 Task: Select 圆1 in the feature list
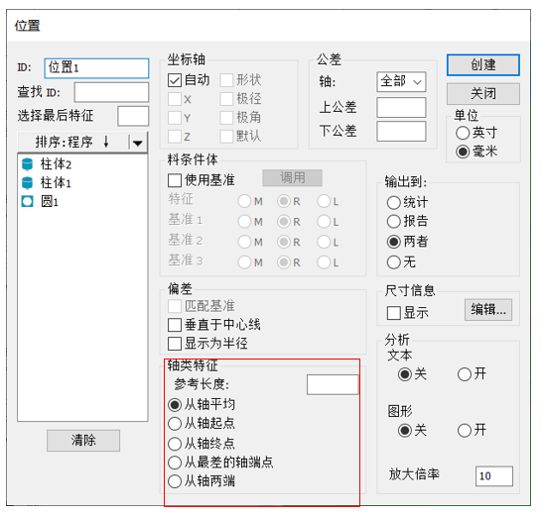(x=49, y=201)
